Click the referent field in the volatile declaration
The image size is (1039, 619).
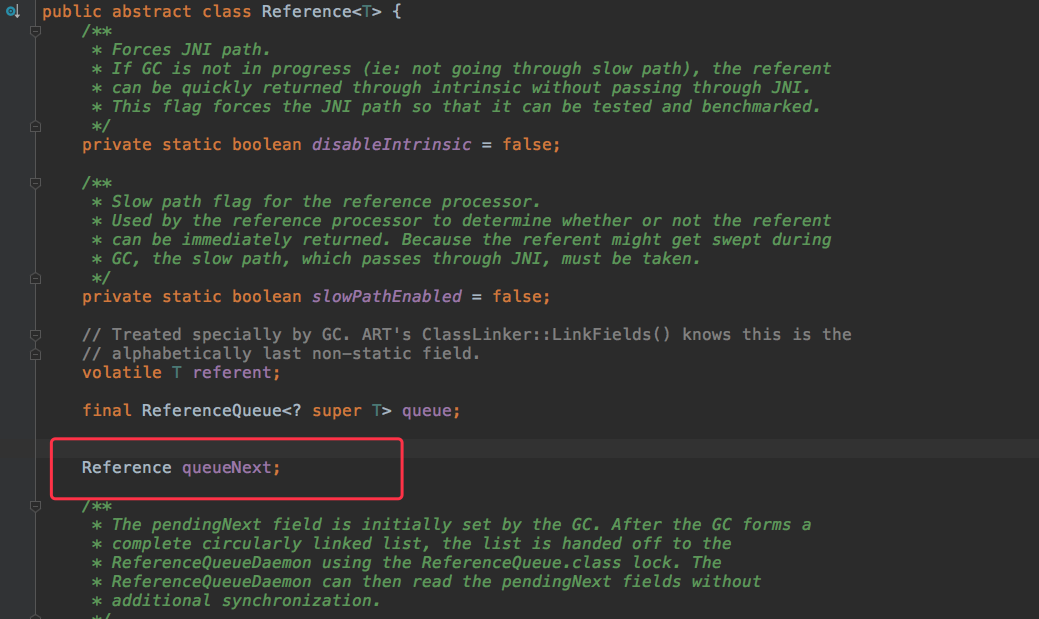[232, 372]
